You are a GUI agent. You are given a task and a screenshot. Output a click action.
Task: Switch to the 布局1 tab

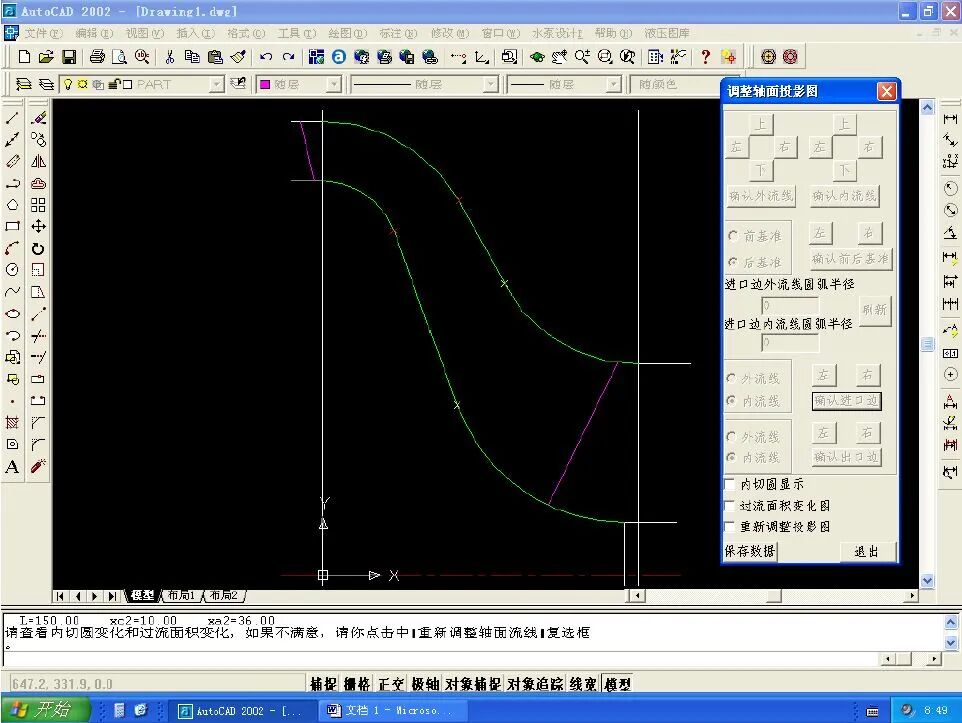pyautogui.click(x=181, y=595)
